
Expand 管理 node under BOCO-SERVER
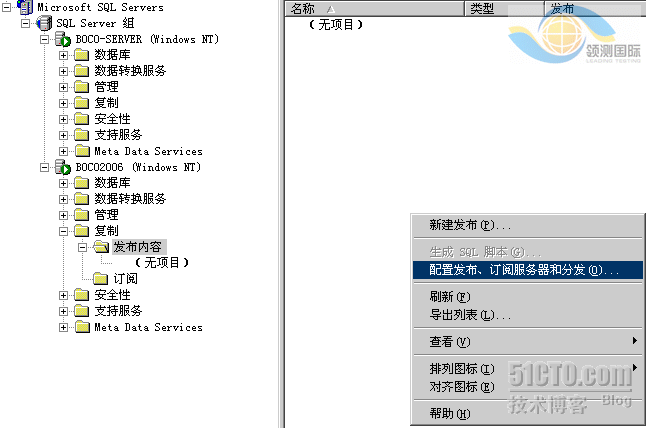64,87
